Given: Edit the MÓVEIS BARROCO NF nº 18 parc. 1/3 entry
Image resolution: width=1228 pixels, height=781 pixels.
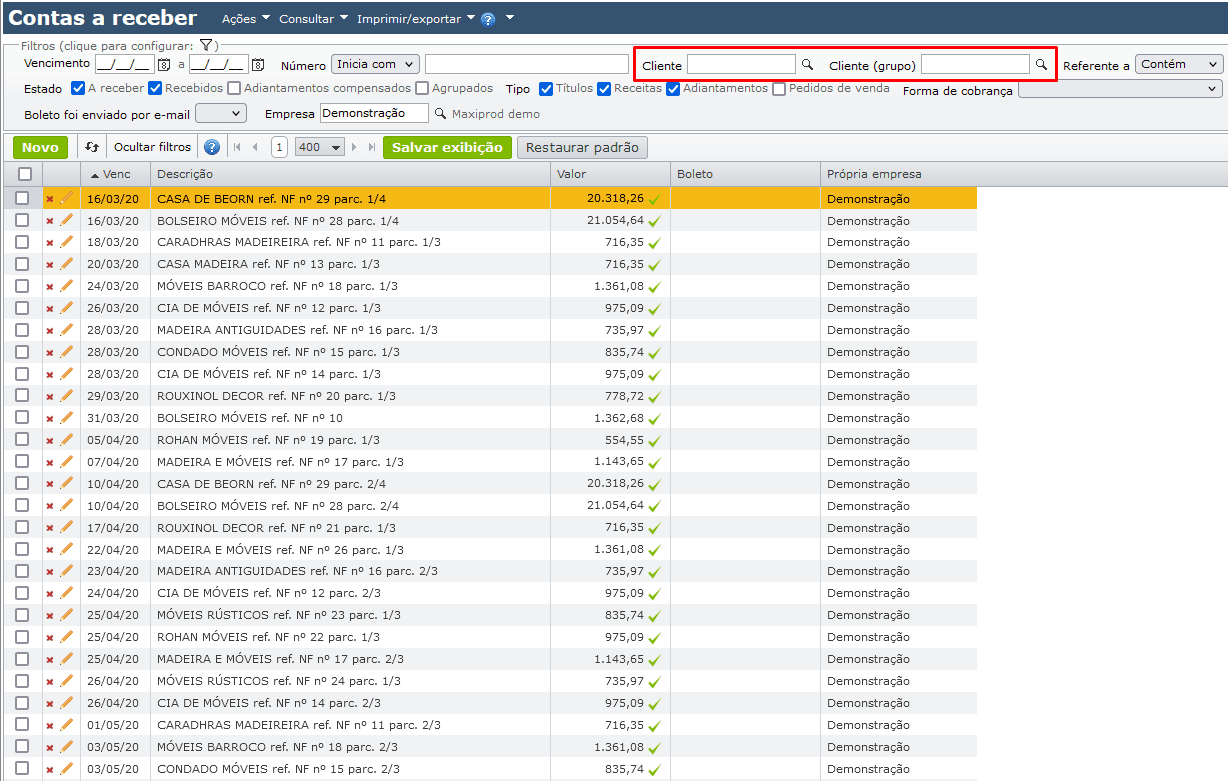Looking at the screenshot, I should (67, 286).
